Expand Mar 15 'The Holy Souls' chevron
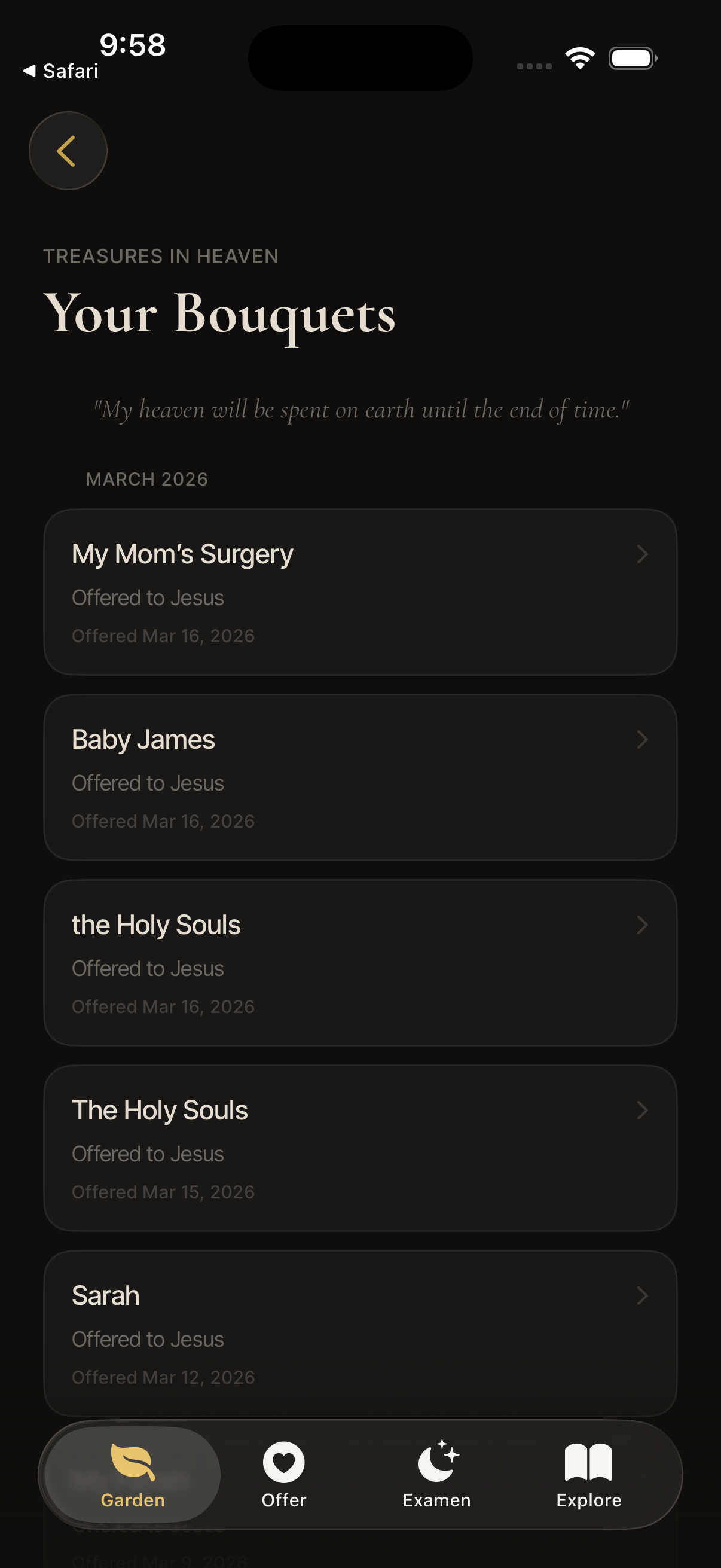Image resolution: width=721 pixels, height=1568 pixels. [x=642, y=1111]
